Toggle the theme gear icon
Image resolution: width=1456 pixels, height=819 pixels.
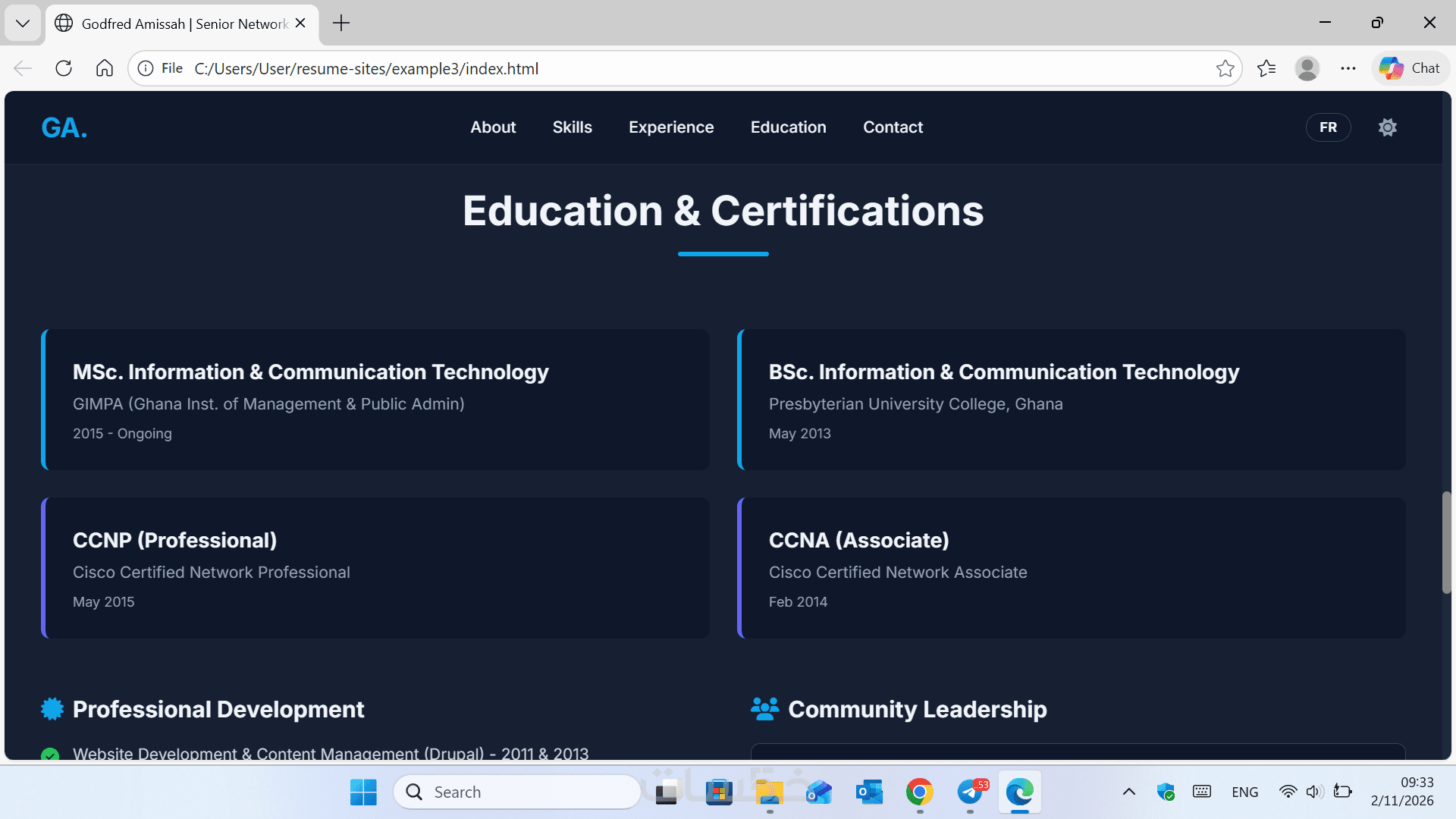pos(1387,127)
